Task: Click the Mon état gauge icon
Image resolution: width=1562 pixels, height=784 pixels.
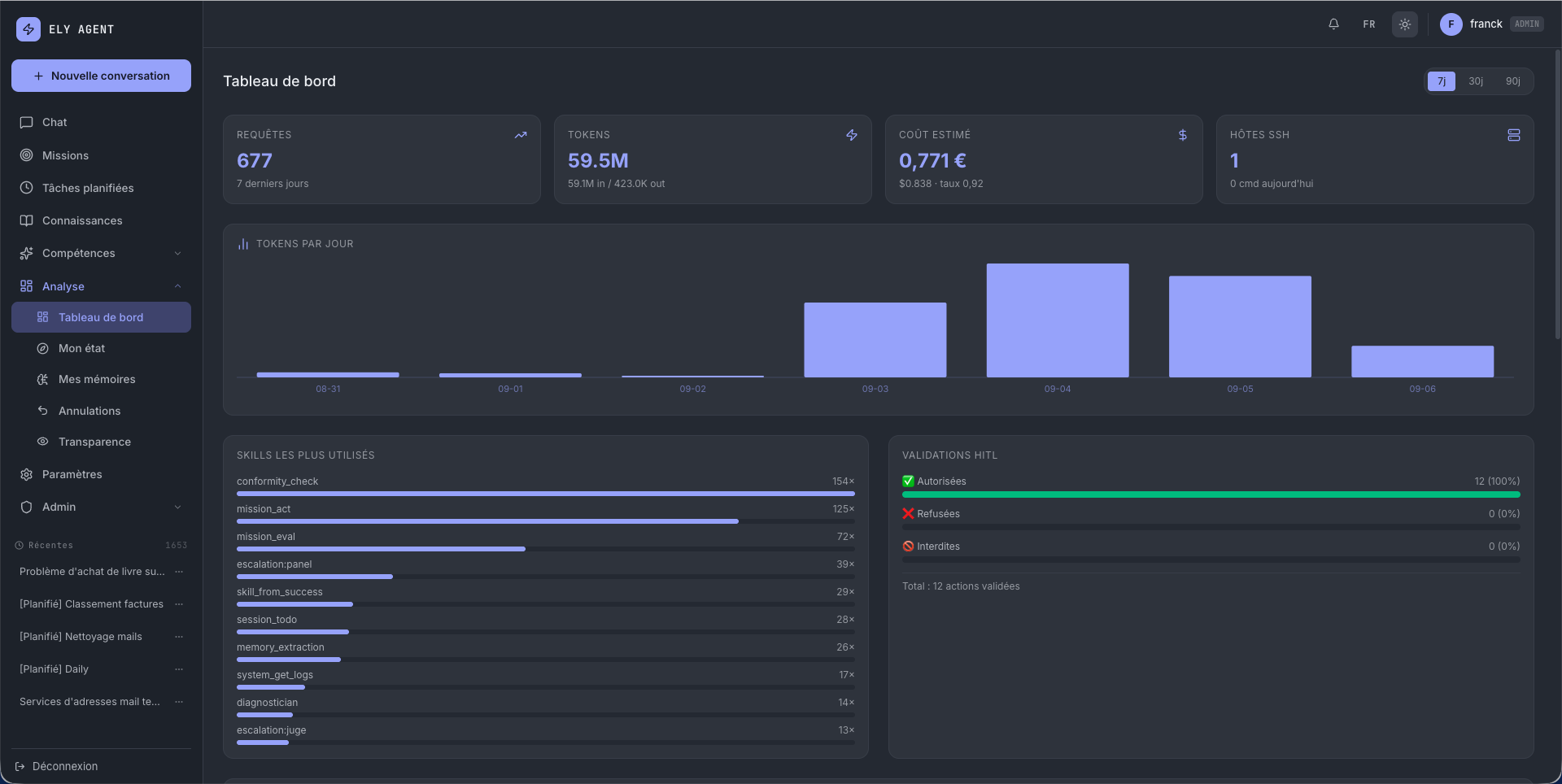Action: click(x=42, y=348)
